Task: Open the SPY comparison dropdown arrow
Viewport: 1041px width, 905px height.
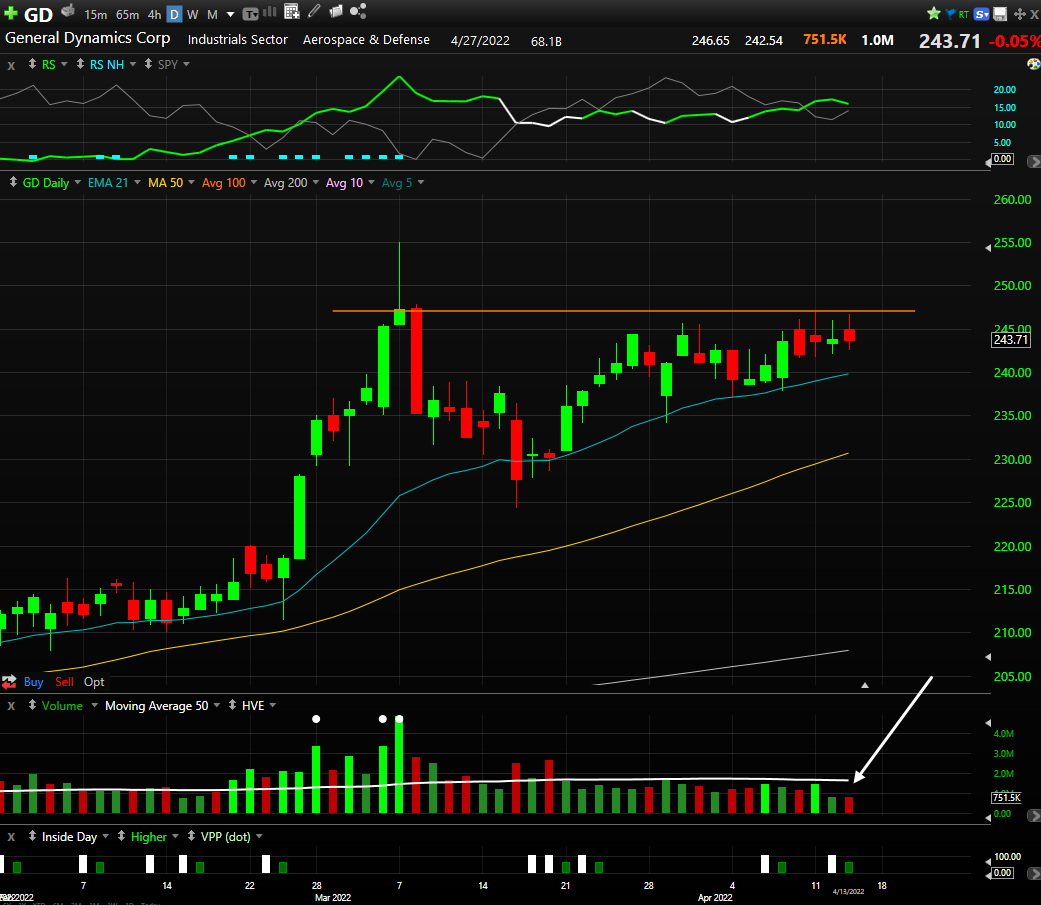Action: click(187, 64)
